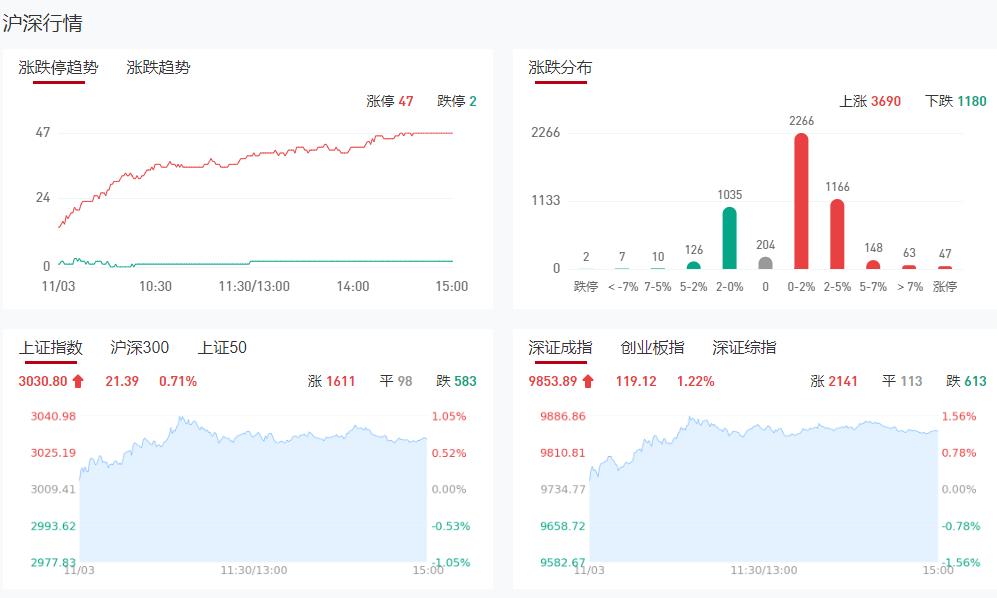Click the 跌 583 count

(457, 381)
